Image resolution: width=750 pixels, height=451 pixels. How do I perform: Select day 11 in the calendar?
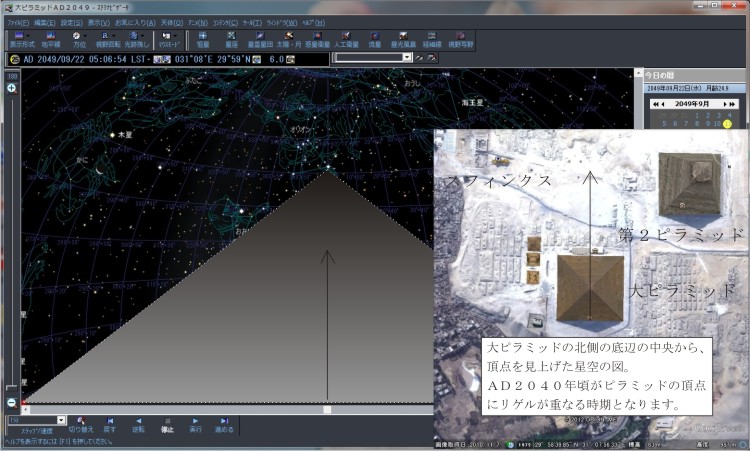pos(728,124)
